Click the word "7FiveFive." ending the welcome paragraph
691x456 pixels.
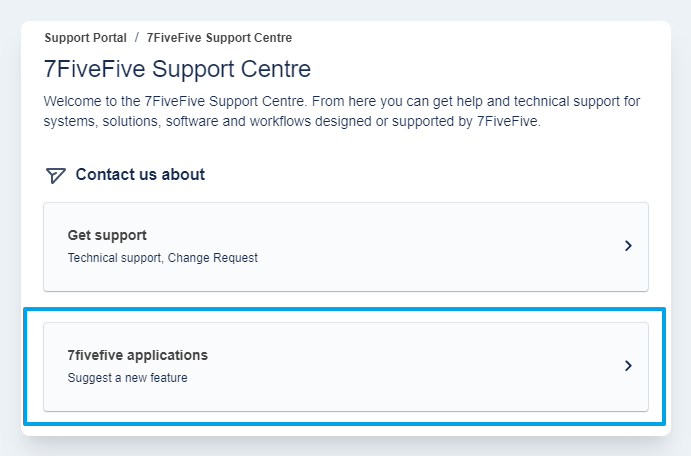[506, 122]
